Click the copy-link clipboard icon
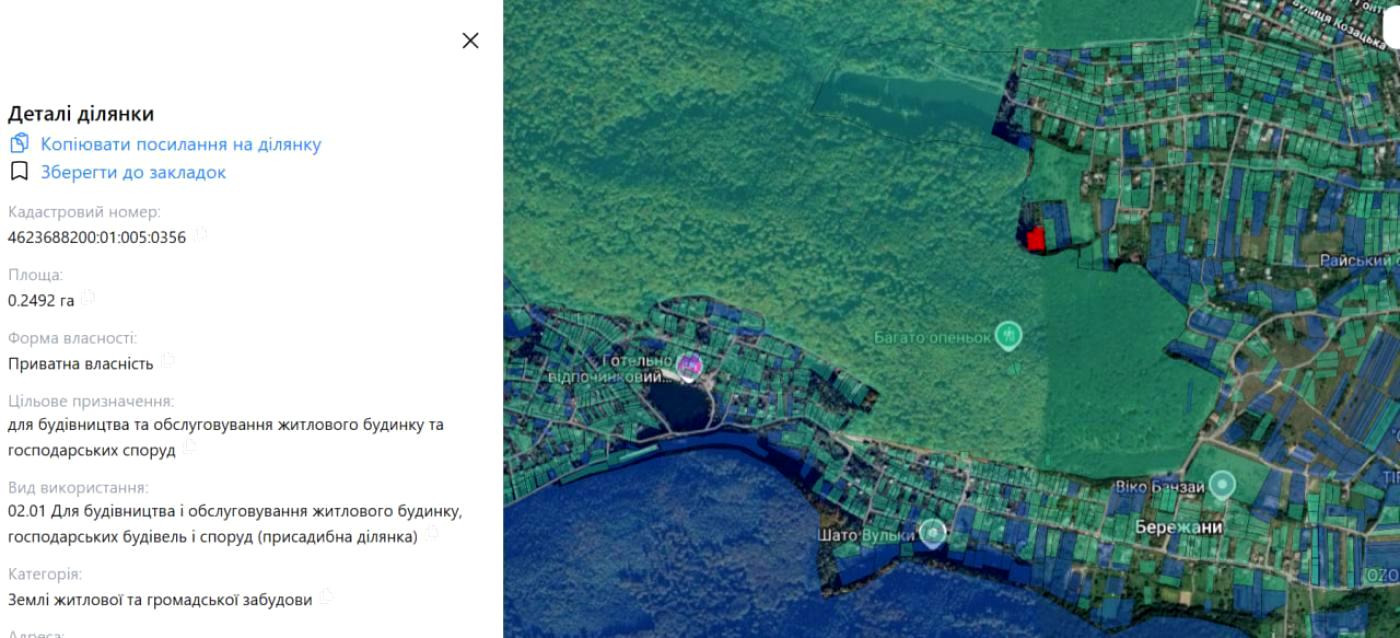The width and height of the screenshot is (1400, 638). [x=19, y=143]
